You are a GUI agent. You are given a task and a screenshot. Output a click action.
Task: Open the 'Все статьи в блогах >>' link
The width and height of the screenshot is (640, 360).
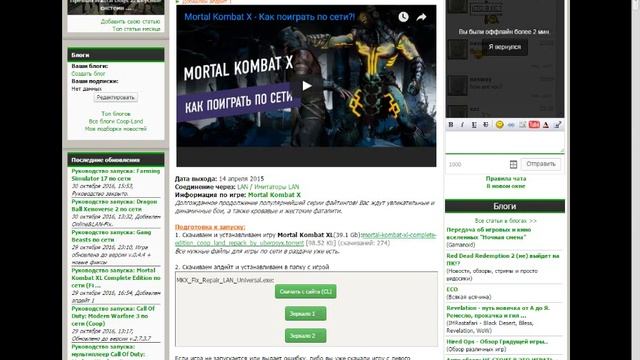coord(505,220)
